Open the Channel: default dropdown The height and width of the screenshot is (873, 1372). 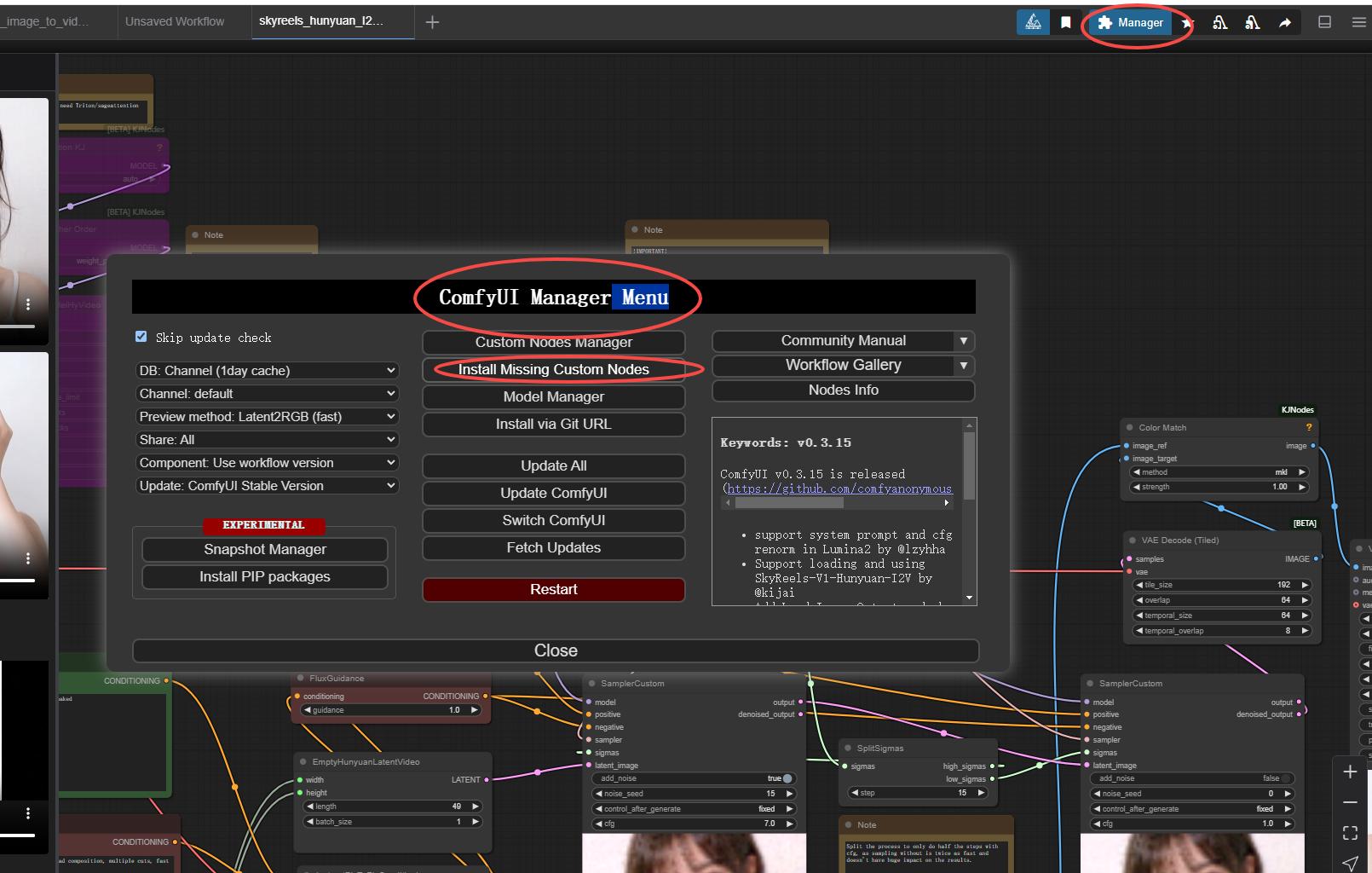pyautogui.click(x=267, y=394)
